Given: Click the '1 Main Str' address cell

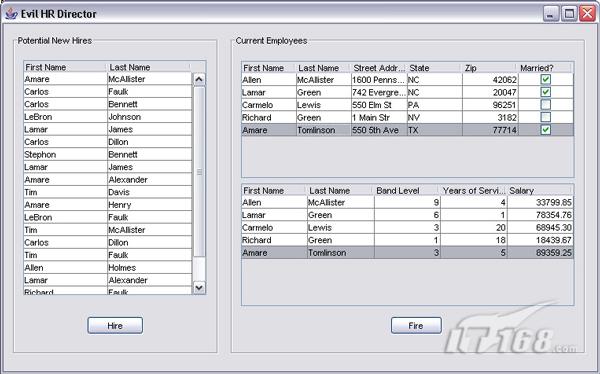Looking at the screenshot, I should click(x=379, y=118).
